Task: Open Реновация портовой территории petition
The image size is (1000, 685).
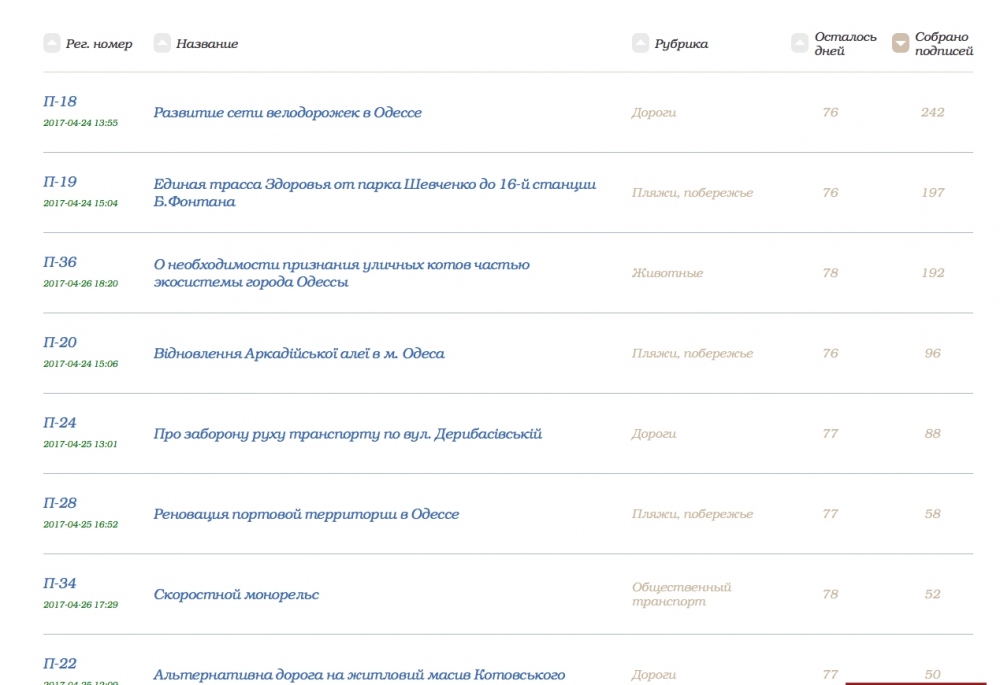Action: 306,514
